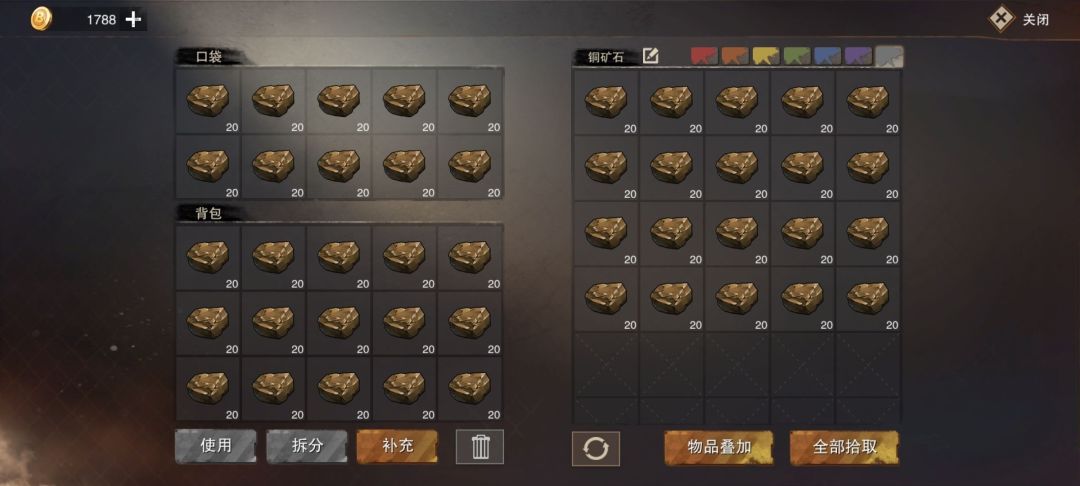Choose the blue flag color marker
Image resolution: width=1080 pixels, height=486 pixels.
click(827, 56)
